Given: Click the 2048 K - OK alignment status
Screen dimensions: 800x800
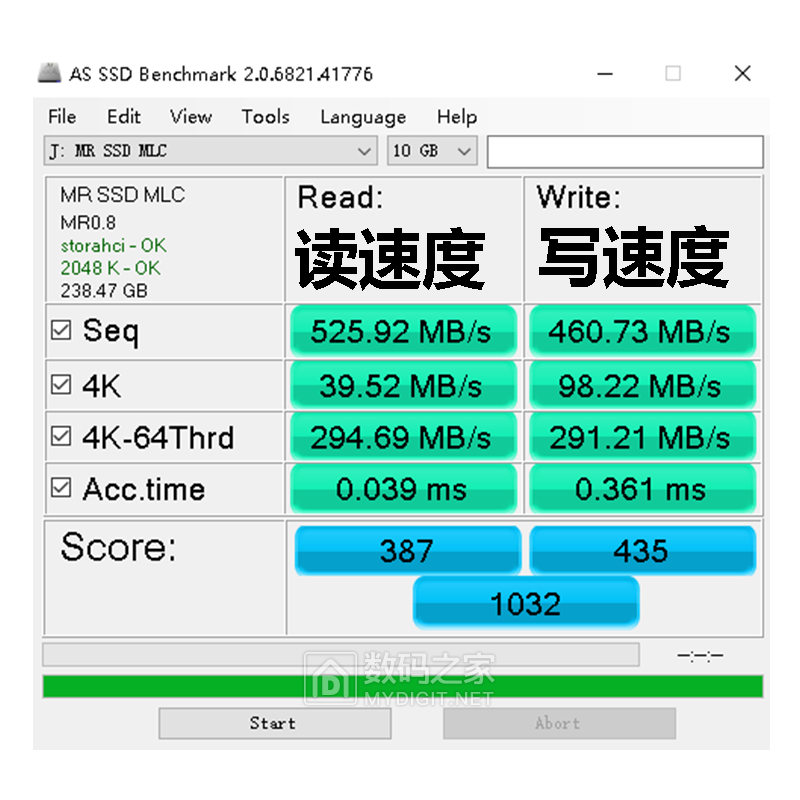Looking at the screenshot, I should coord(110,268).
